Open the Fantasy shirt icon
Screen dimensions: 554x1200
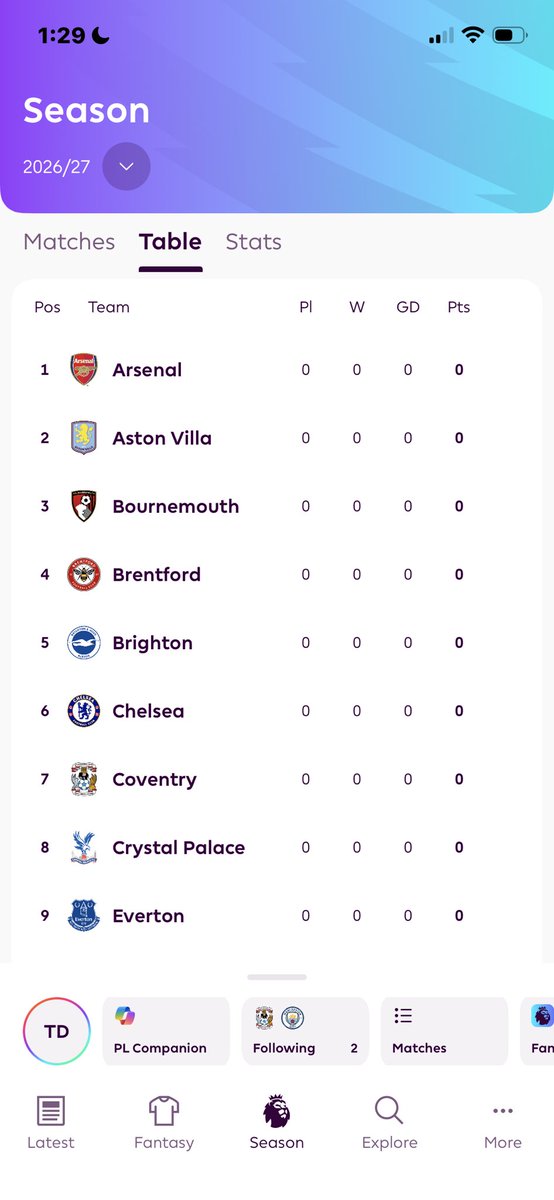pyautogui.click(x=163, y=1110)
